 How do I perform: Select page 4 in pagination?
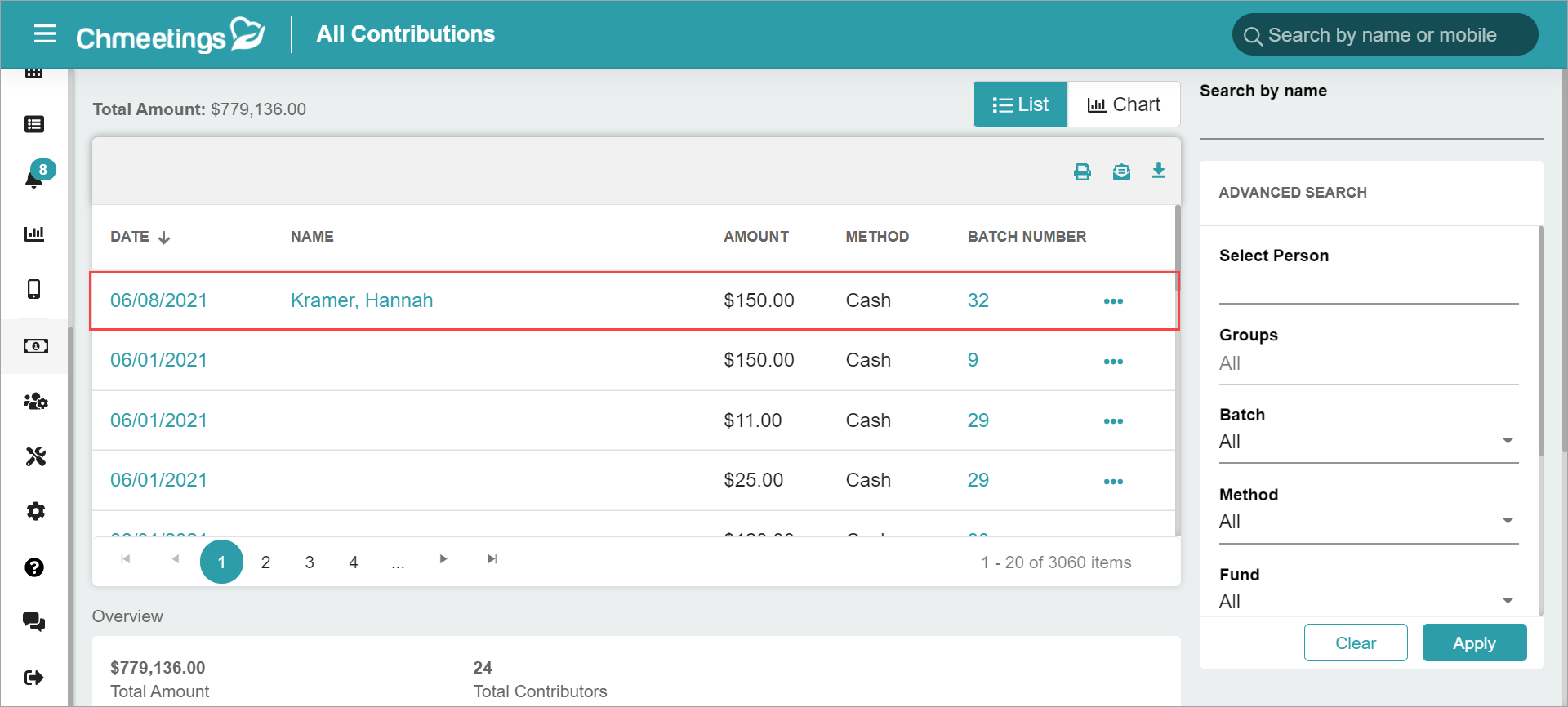354,562
